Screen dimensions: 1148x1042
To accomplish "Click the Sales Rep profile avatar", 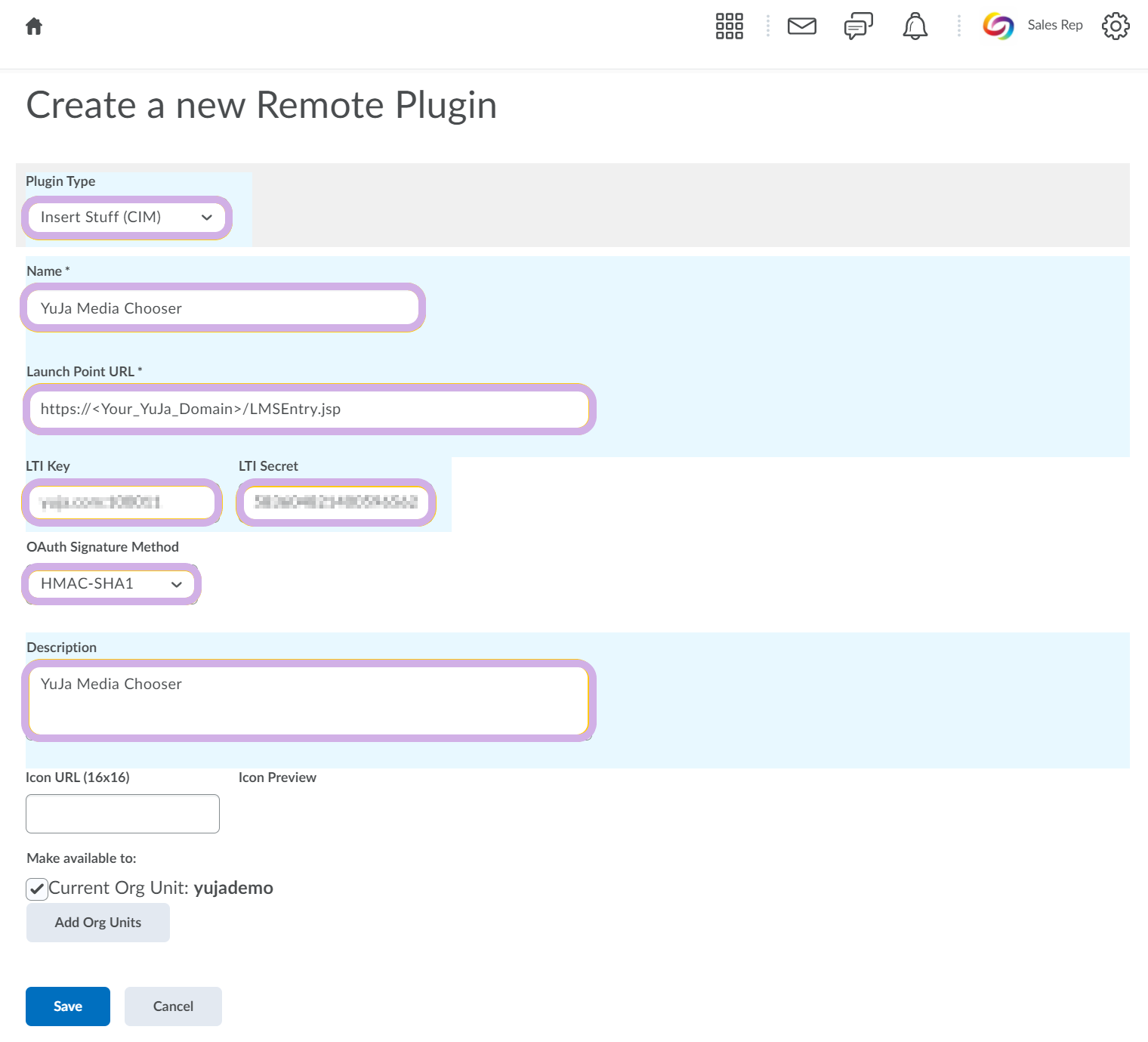I will click(998, 26).
